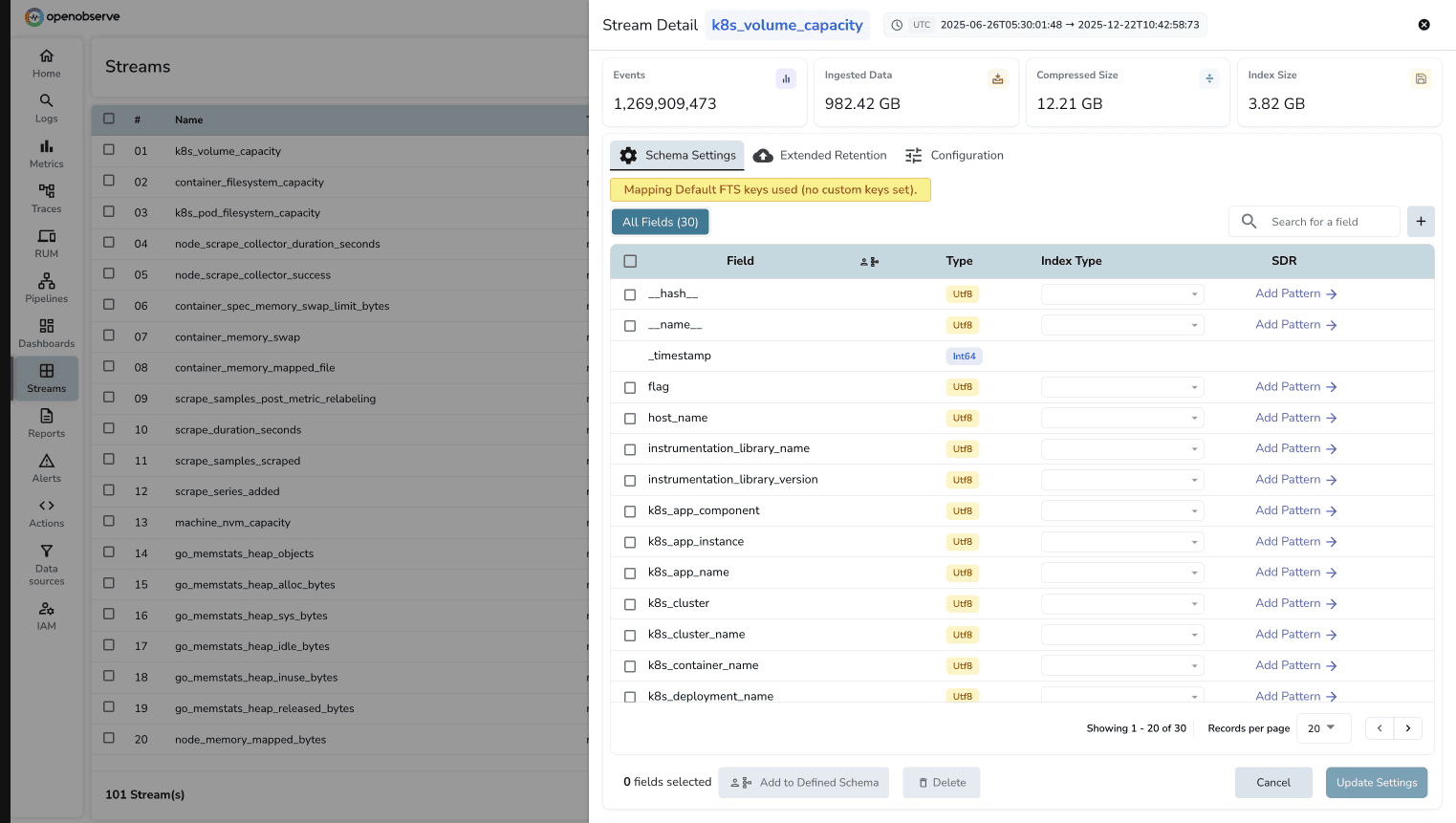The image size is (1456, 823).
Task: Open Dashboards from the left navigation
Action: tap(46, 333)
